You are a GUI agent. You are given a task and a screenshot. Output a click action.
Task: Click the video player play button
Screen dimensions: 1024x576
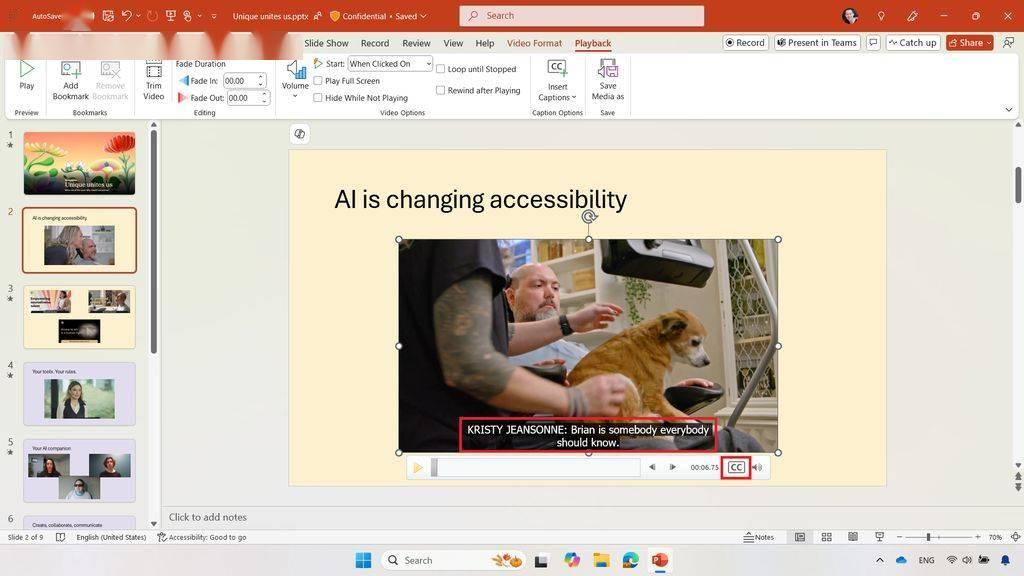[418, 468]
